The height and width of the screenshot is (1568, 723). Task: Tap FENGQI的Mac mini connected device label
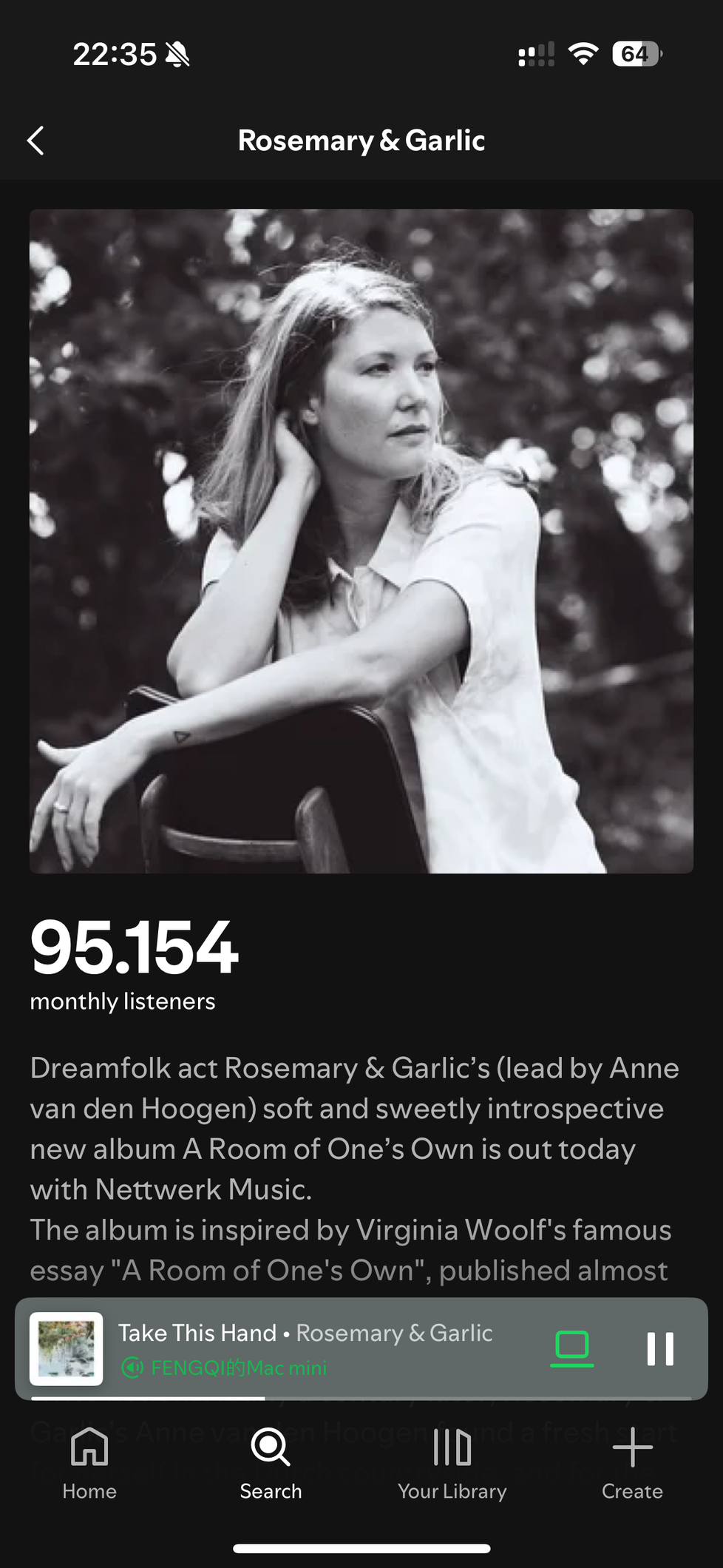click(239, 1368)
